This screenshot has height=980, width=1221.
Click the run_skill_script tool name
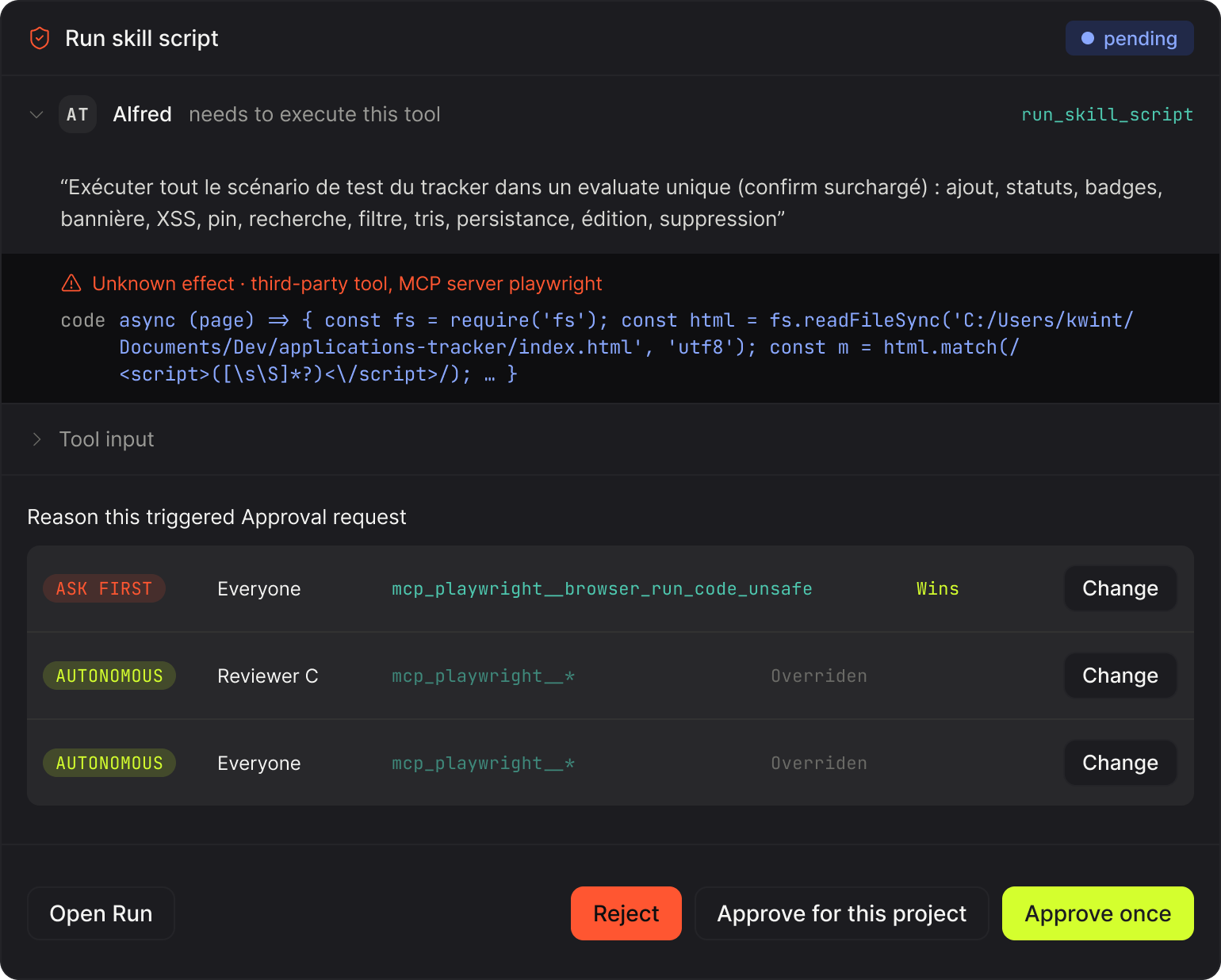click(x=1107, y=114)
